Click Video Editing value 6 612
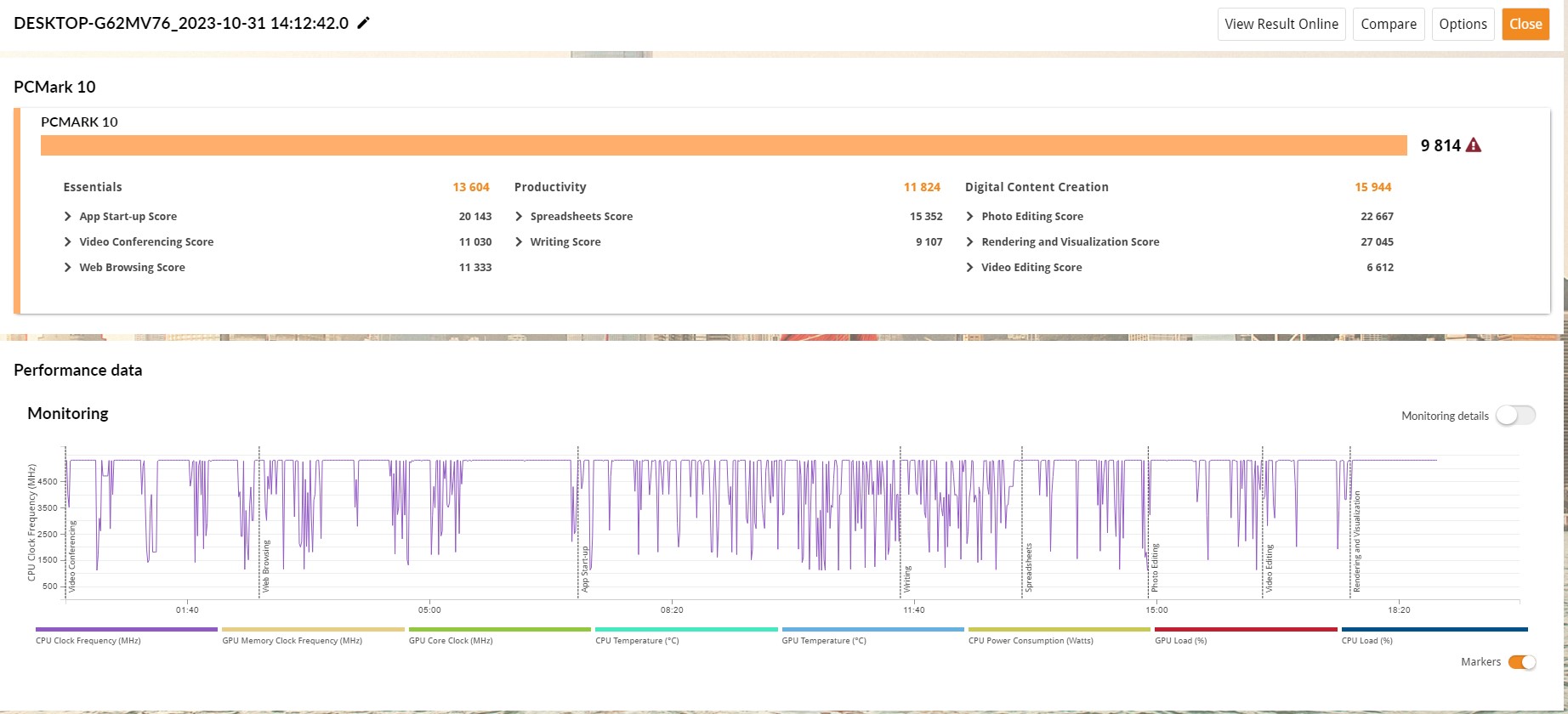The width and height of the screenshot is (1568, 714). click(1380, 268)
